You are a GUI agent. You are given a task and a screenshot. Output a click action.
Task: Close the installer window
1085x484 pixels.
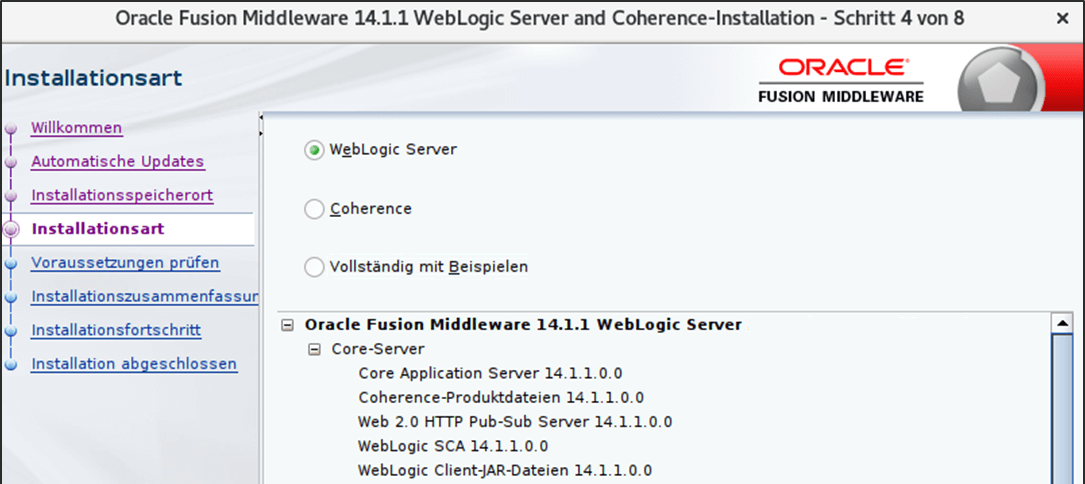1062,19
